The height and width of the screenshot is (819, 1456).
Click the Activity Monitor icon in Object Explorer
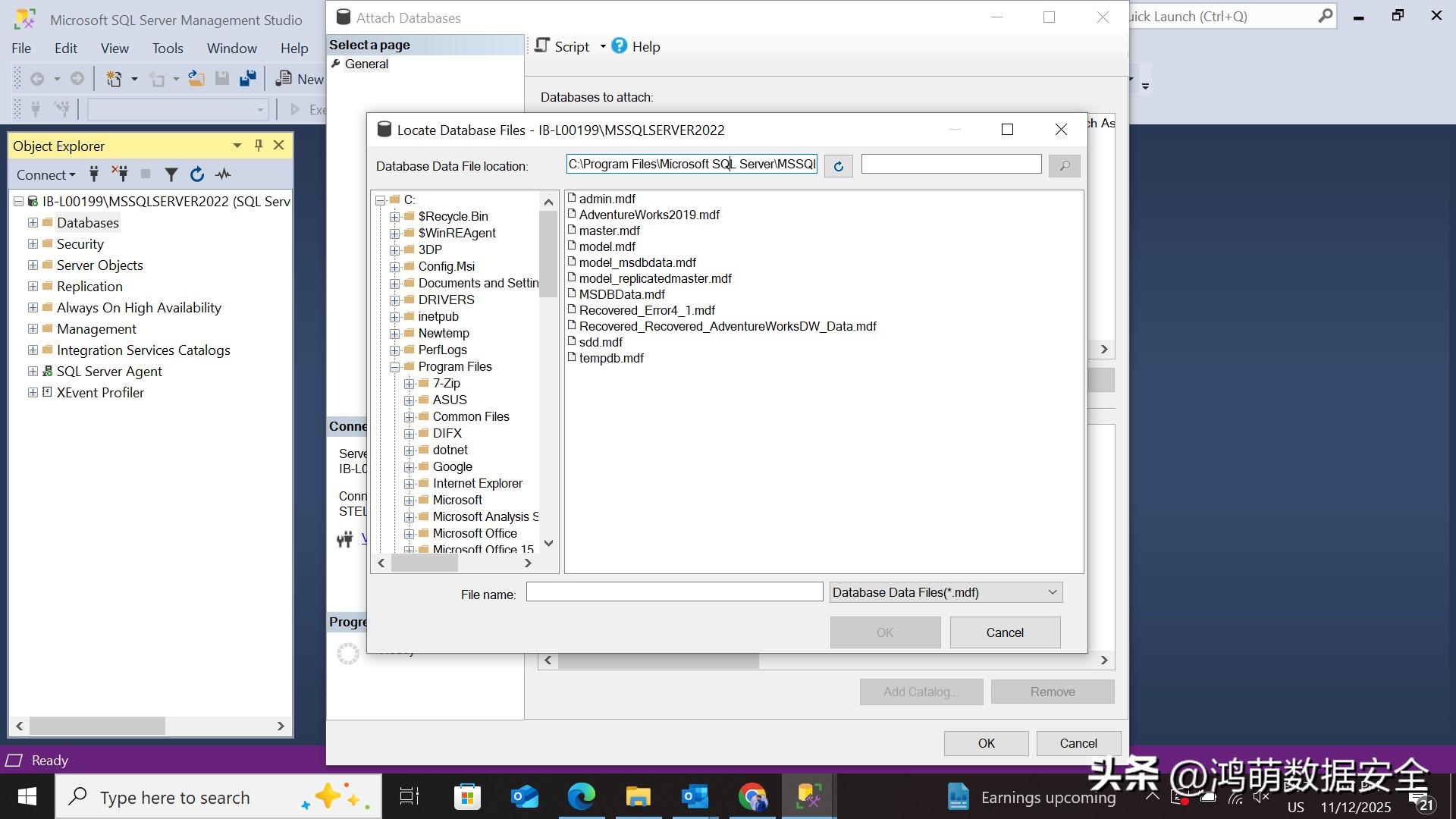223,175
